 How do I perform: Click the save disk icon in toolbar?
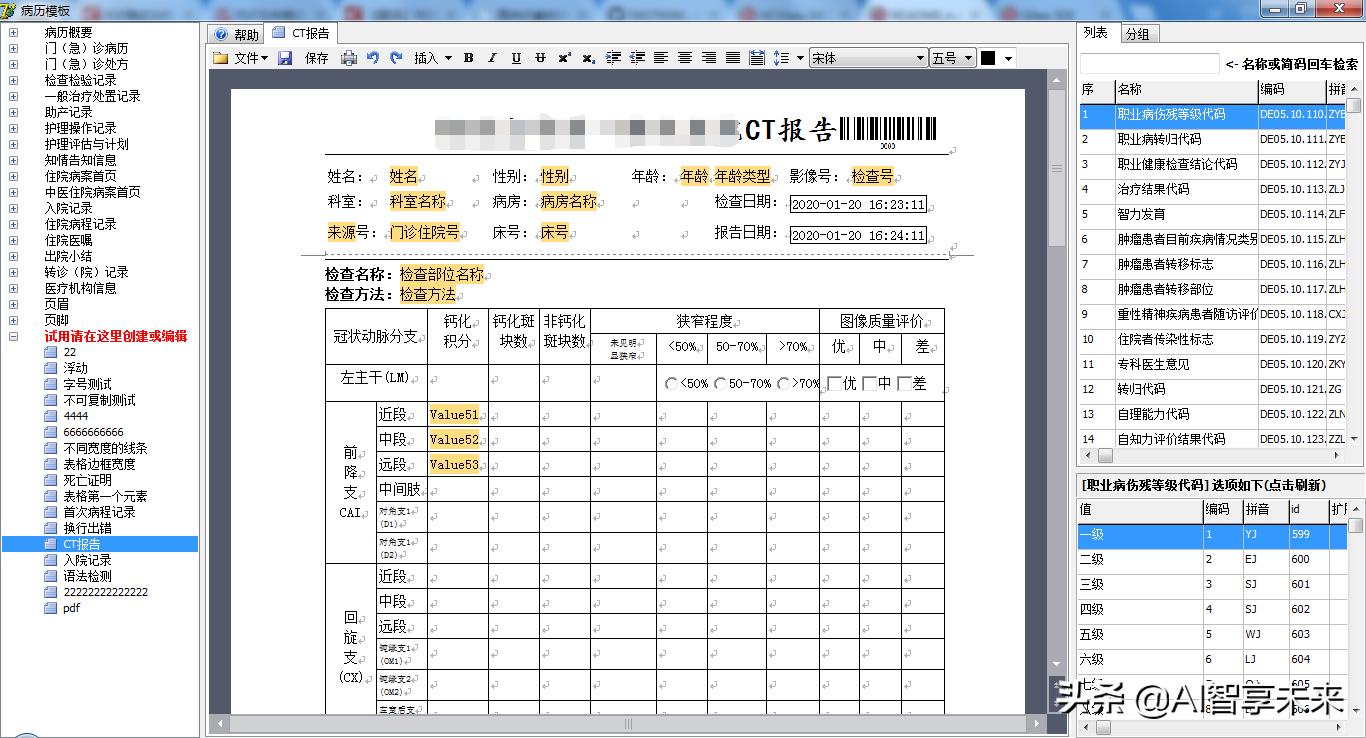[x=286, y=58]
